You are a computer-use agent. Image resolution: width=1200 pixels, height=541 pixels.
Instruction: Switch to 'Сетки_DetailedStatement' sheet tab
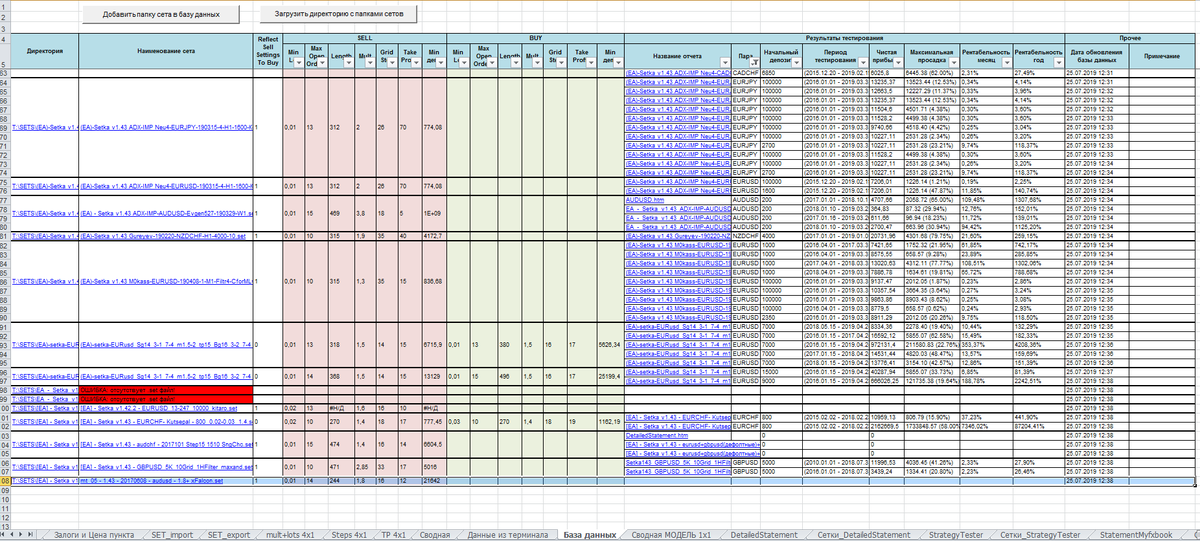[x=864, y=535]
